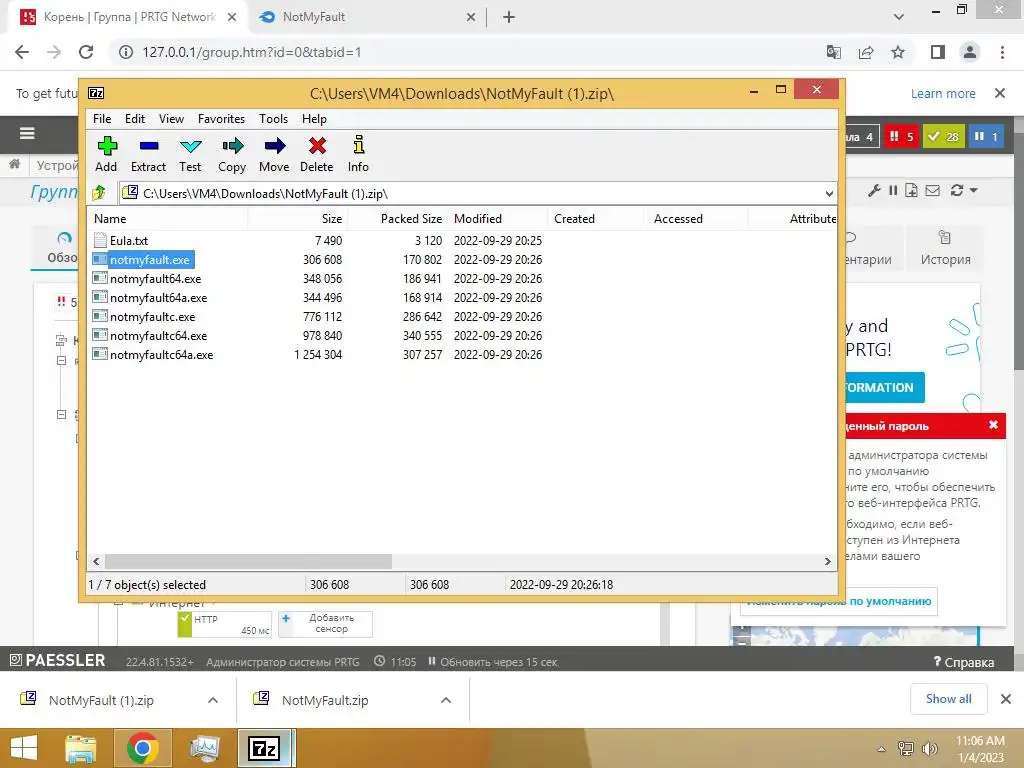This screenshot has width=1024, height=768.
Task: Go up one folder level icon
Action: pyautogui.click(x=99, y=193)
